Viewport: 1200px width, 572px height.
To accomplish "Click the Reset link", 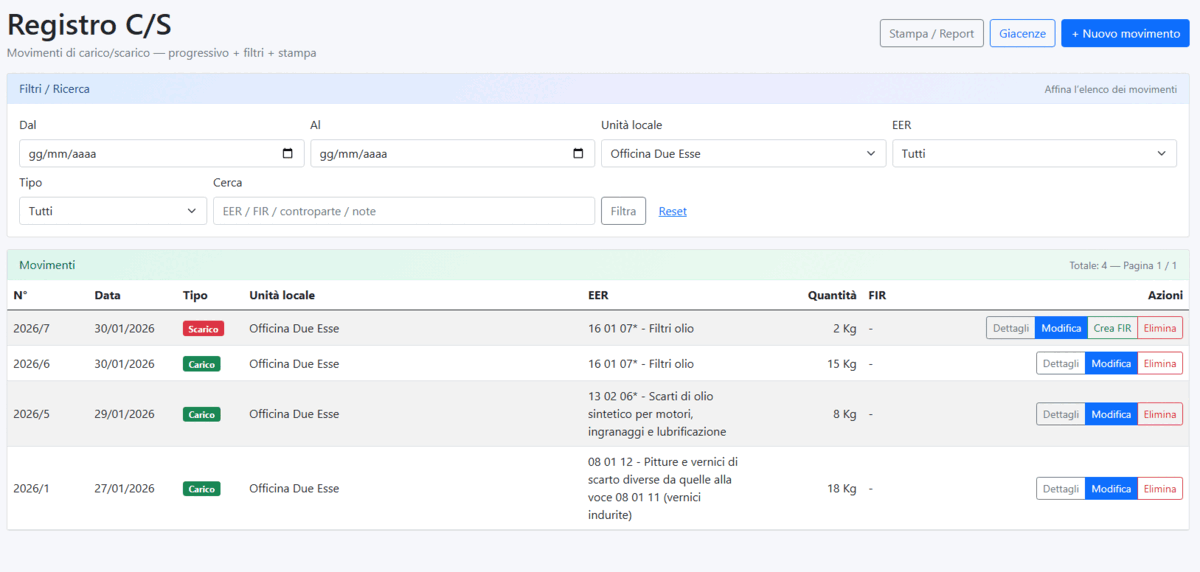I will (672, 211).
